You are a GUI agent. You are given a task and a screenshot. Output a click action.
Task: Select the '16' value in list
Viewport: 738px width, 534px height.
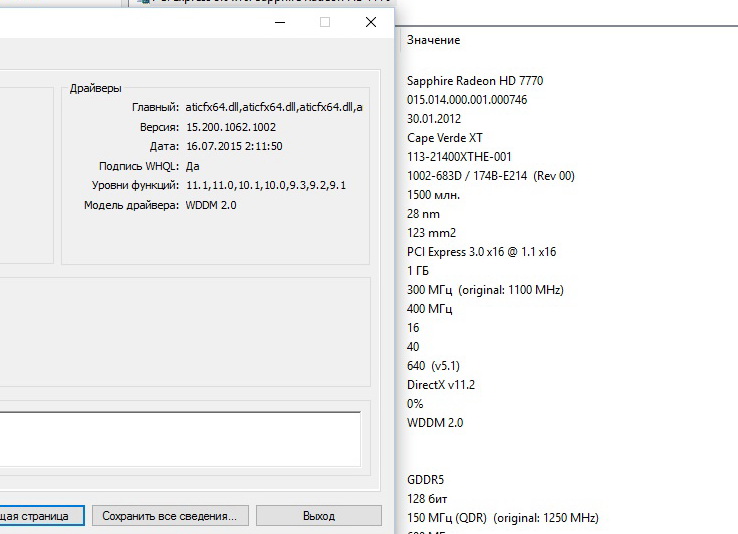pos(413,328)
